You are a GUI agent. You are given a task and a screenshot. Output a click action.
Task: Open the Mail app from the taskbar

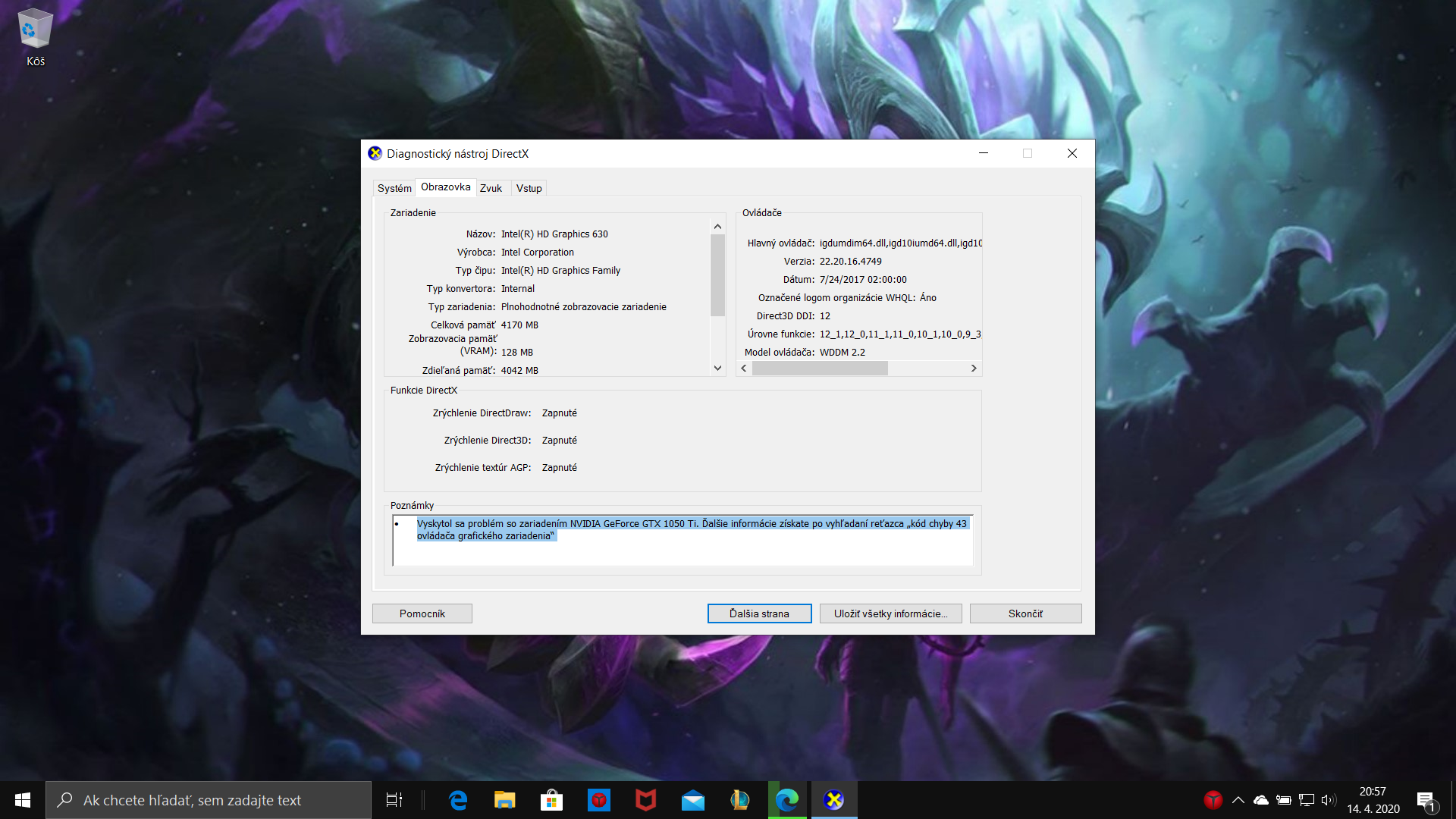692,800
